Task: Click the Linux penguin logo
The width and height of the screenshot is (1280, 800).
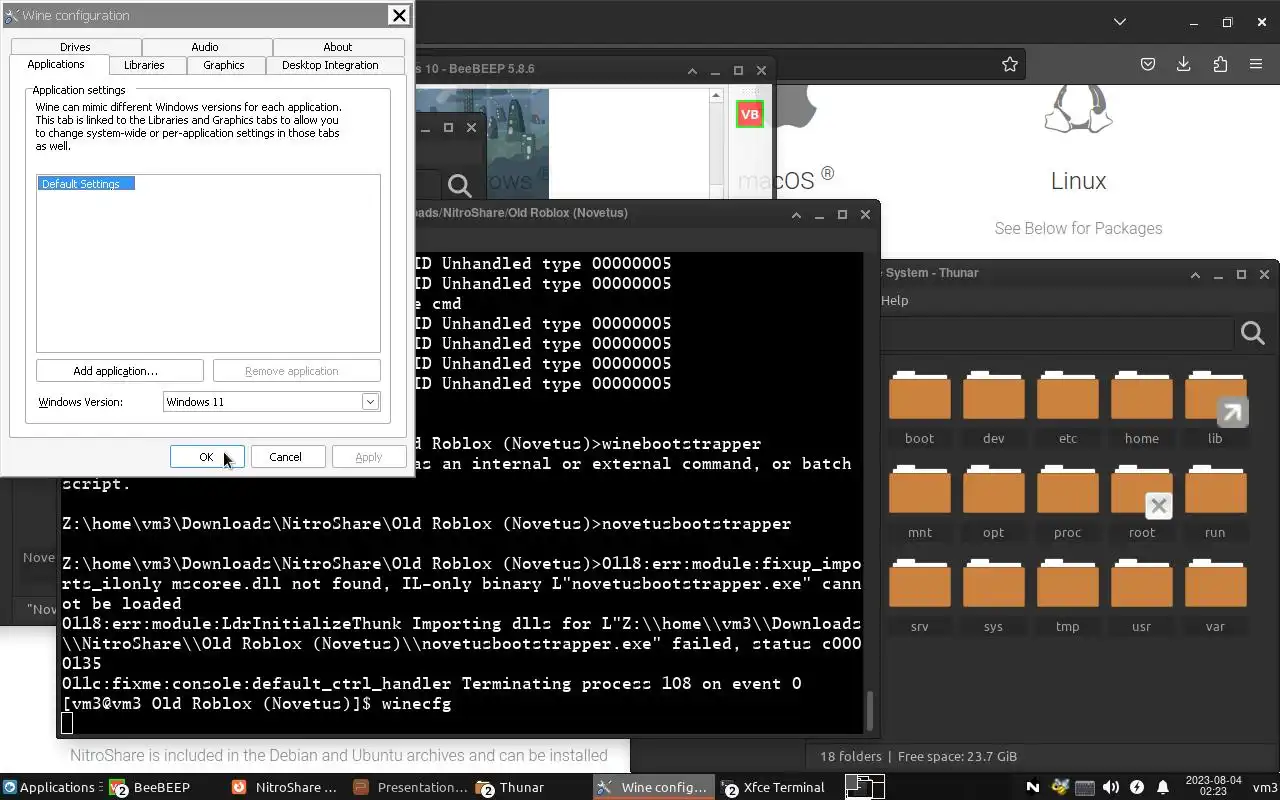Action: click(x=1078, y=108)
